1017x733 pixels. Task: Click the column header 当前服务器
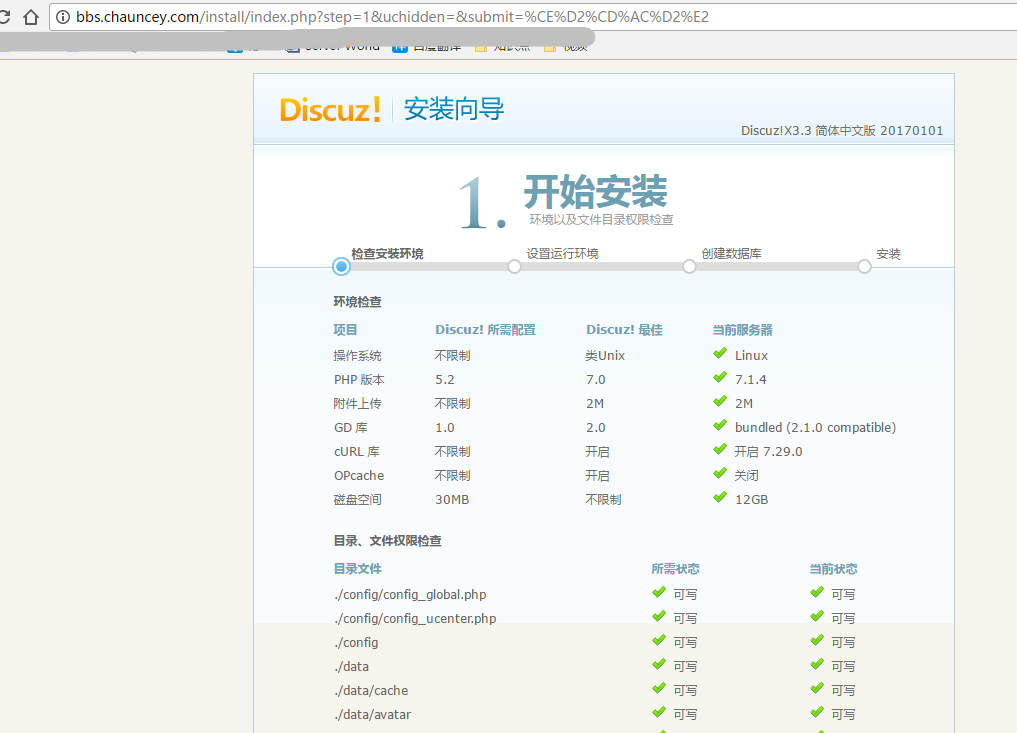[x=743, y=330]
